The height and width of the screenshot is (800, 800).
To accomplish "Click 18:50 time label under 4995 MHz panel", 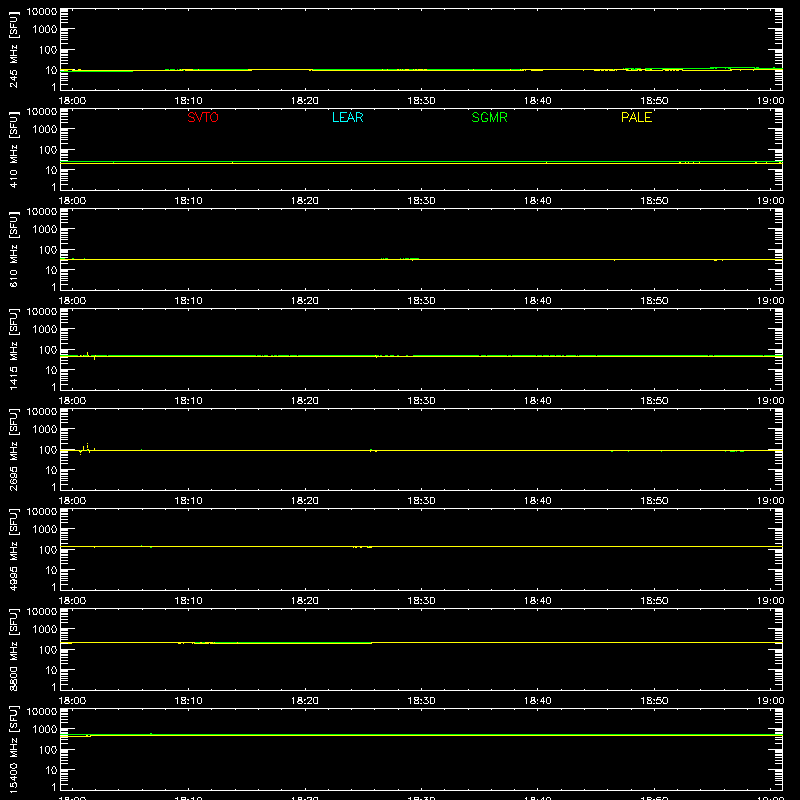I will pos(654,601).
